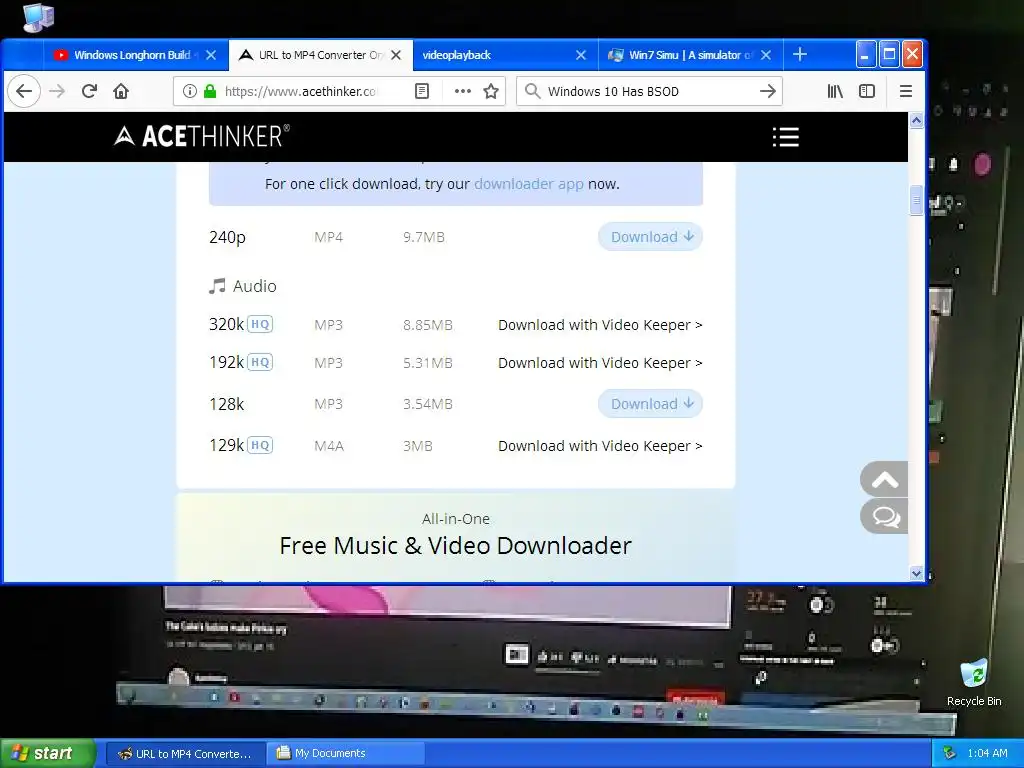Open page actions three-dot menu
Screen dimensions: 1024x768
462,91
